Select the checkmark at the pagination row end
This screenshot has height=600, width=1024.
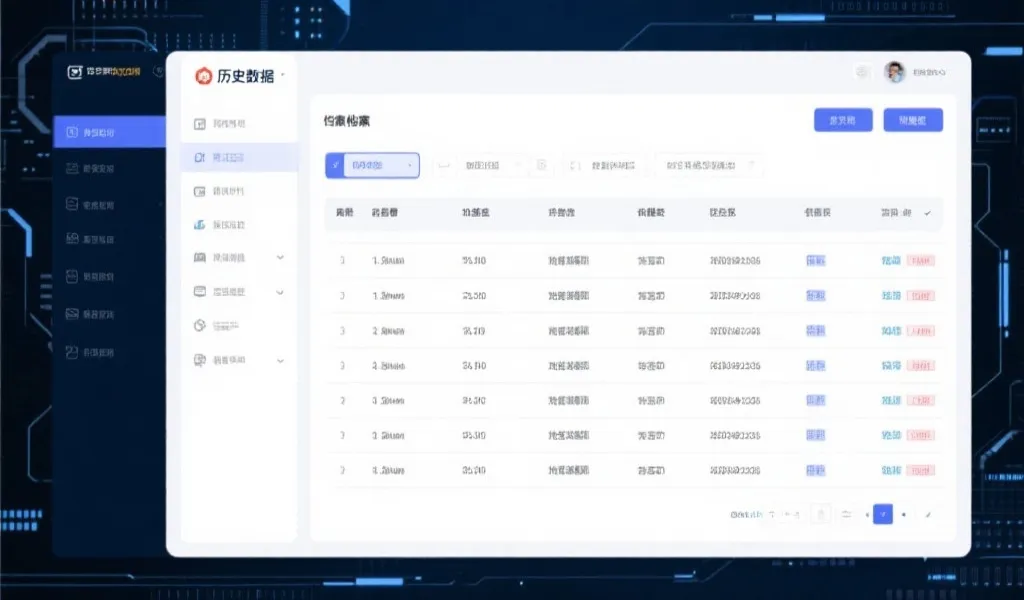[x=930, y=515]
